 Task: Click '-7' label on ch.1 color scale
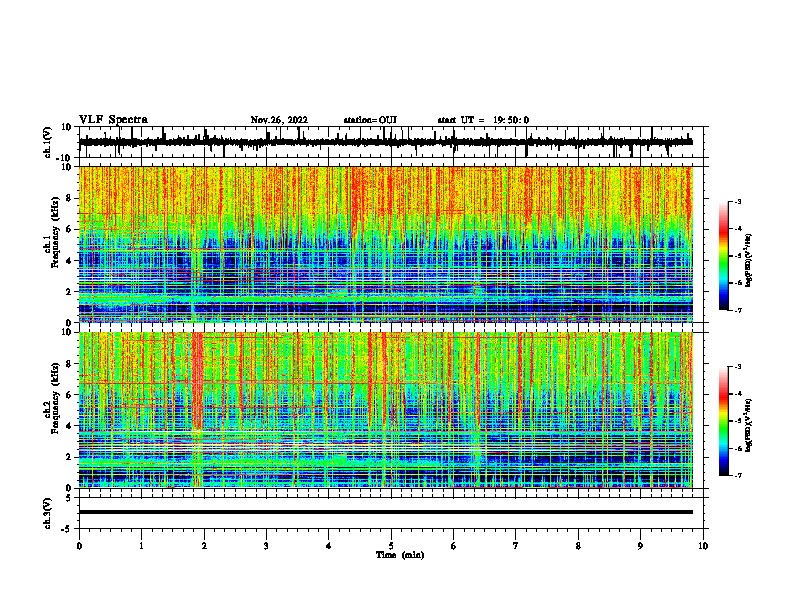[x=738, y=310]
